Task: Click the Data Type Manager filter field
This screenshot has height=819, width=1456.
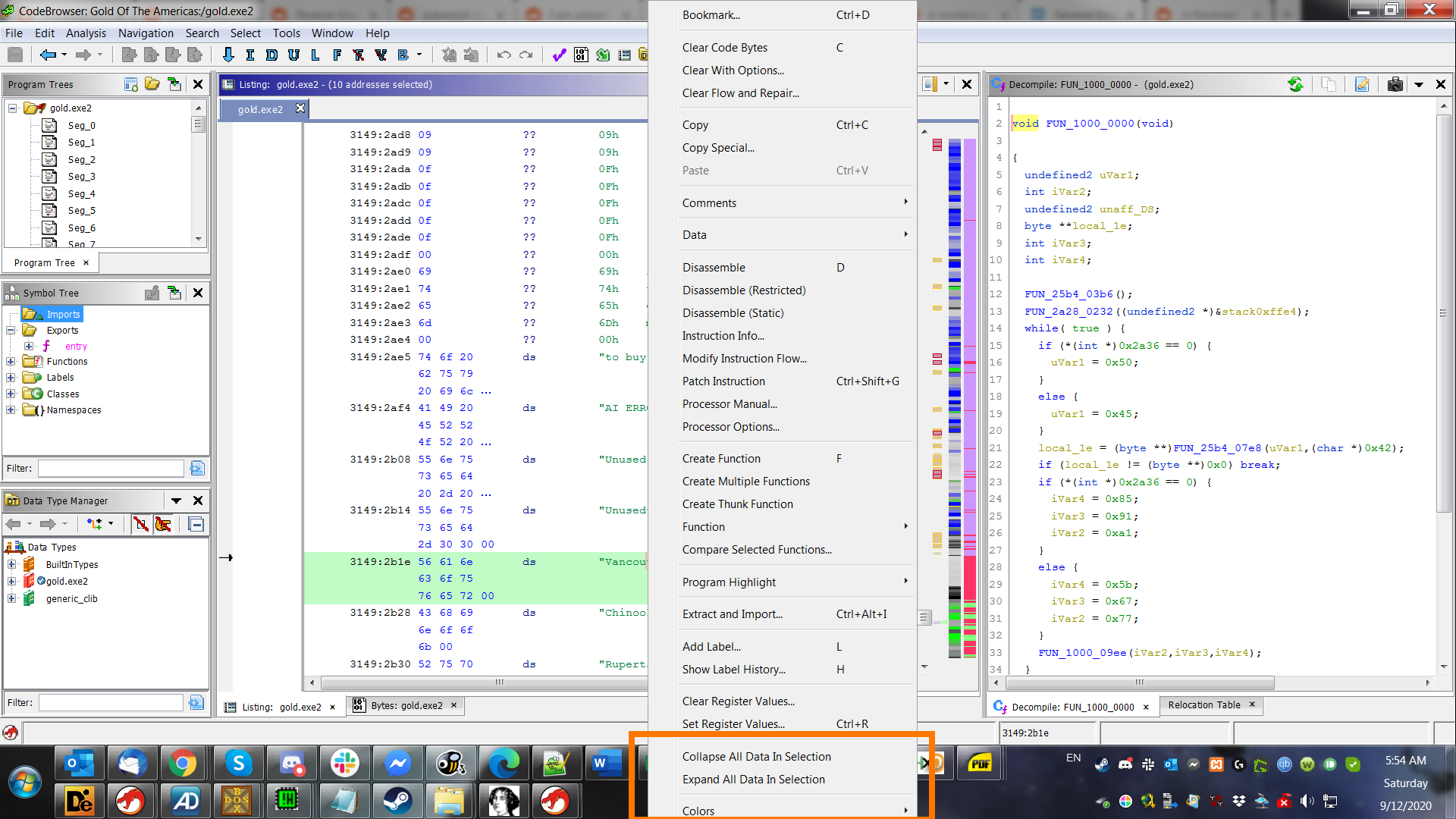Action: coord(111,703)
